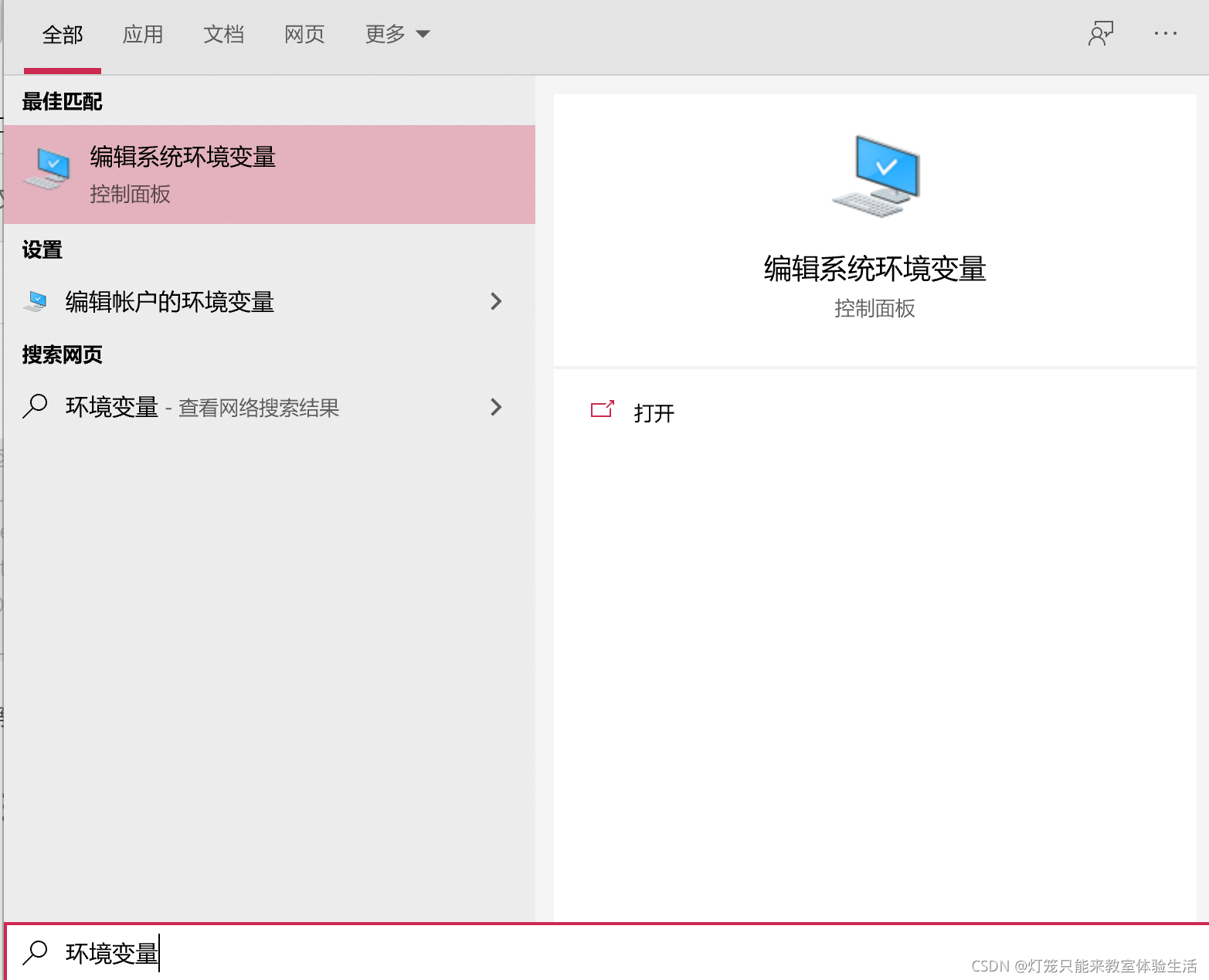Open the 编辑系统环境变量 best match result
Image resolution: width=1209 pixels, height=980 pixels.
pos(270,175)
